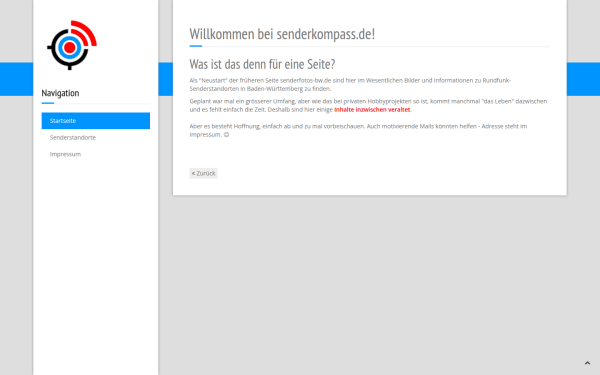The height and width of the screenshot is (375, 600).
Task: Click the « Zurück back button
Action: pos(204,173)
